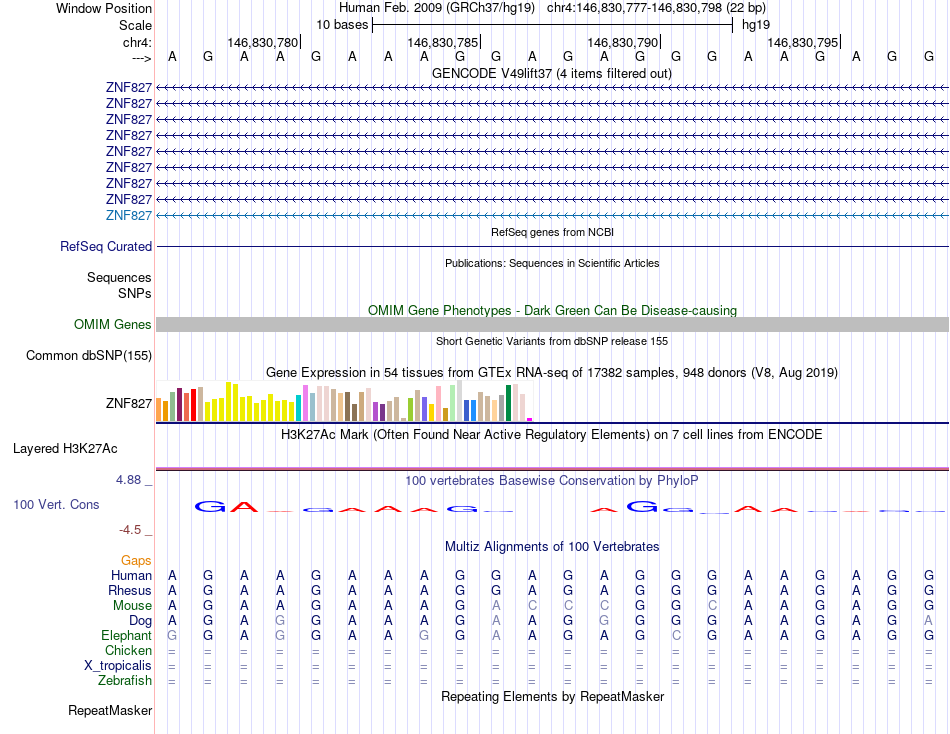Pick the tall green bar in GTEx chart
Image resolution: width=950 pixels, height=734 pixels.
tap(508, 403)
